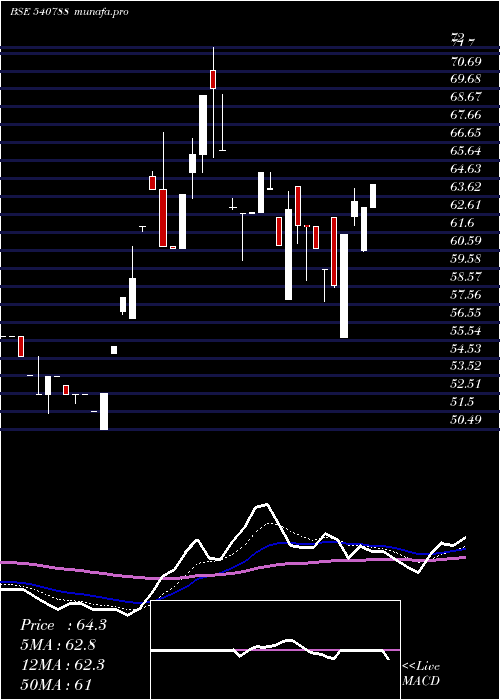Click the 61.6 price axis label
This screenshot has height=700, width=500.
(462, 222)
